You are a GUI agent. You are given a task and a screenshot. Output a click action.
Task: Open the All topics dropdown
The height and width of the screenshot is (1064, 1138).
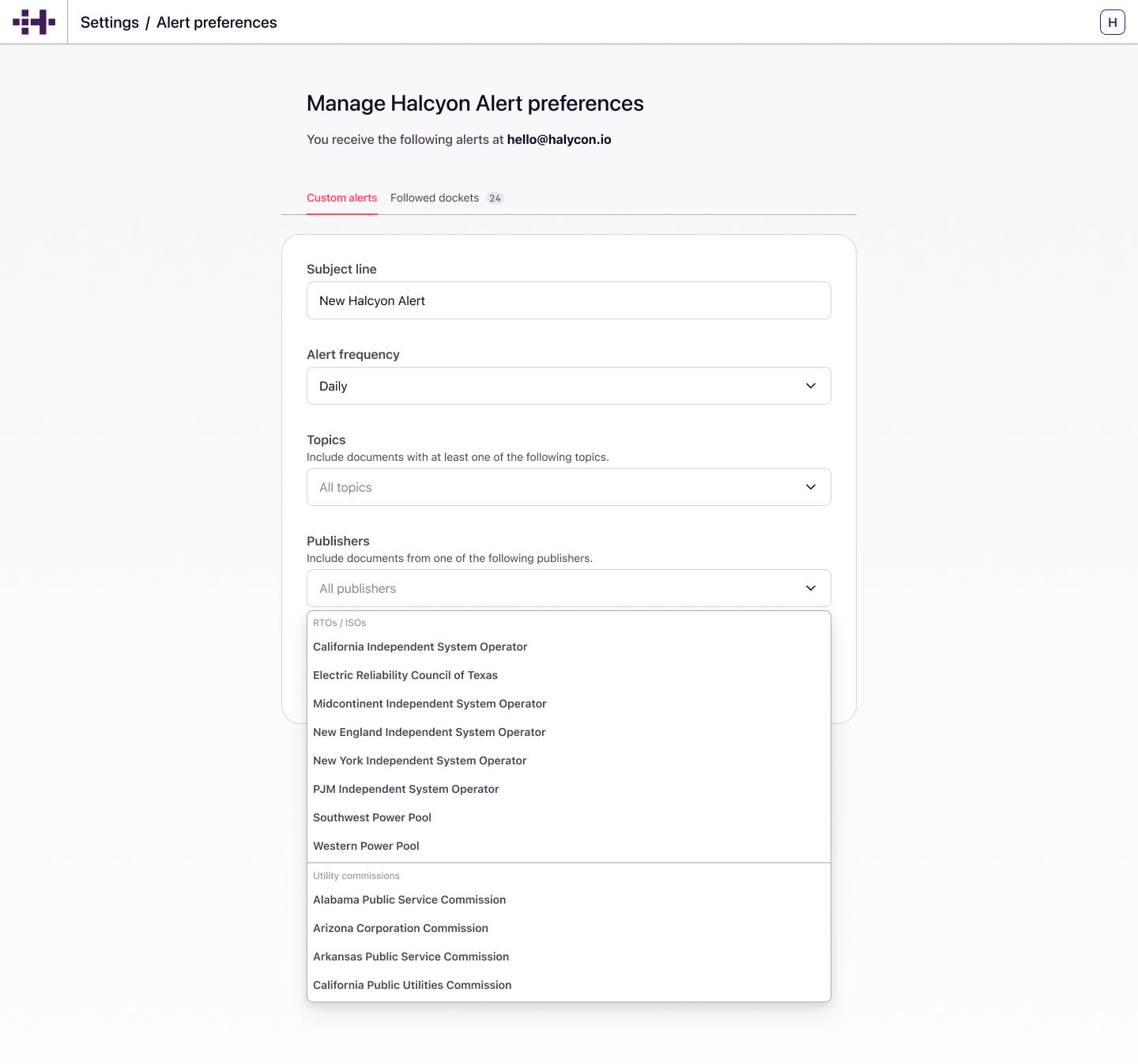point(569,487)
